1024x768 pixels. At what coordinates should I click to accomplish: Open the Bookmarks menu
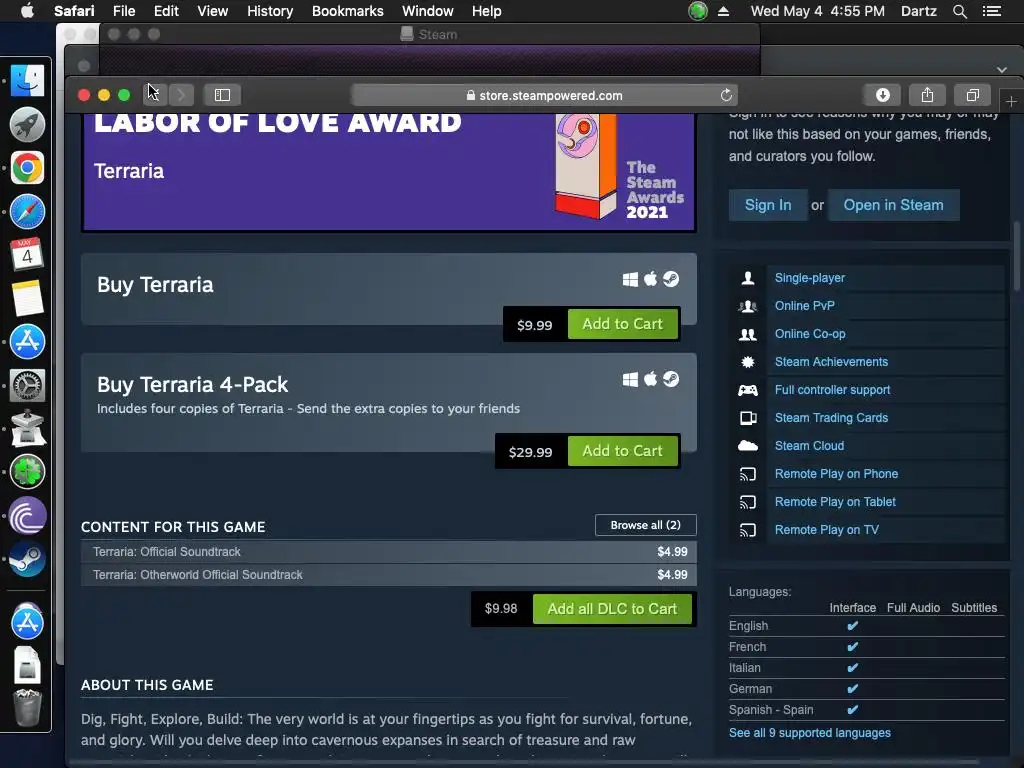point(347,11)
